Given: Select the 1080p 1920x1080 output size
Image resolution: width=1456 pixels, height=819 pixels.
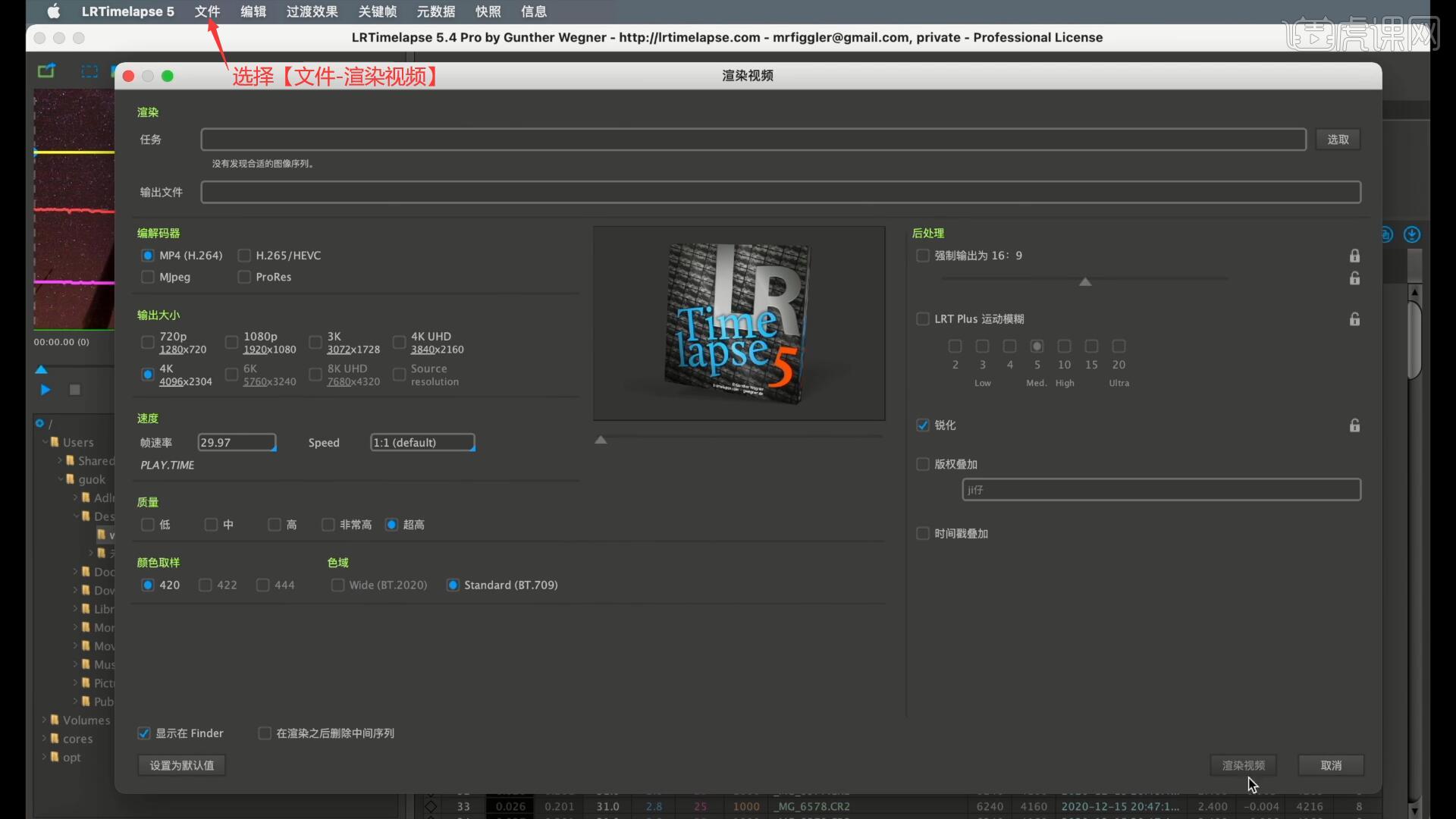Looking at the screenshot, I should [x=231, y=343].
